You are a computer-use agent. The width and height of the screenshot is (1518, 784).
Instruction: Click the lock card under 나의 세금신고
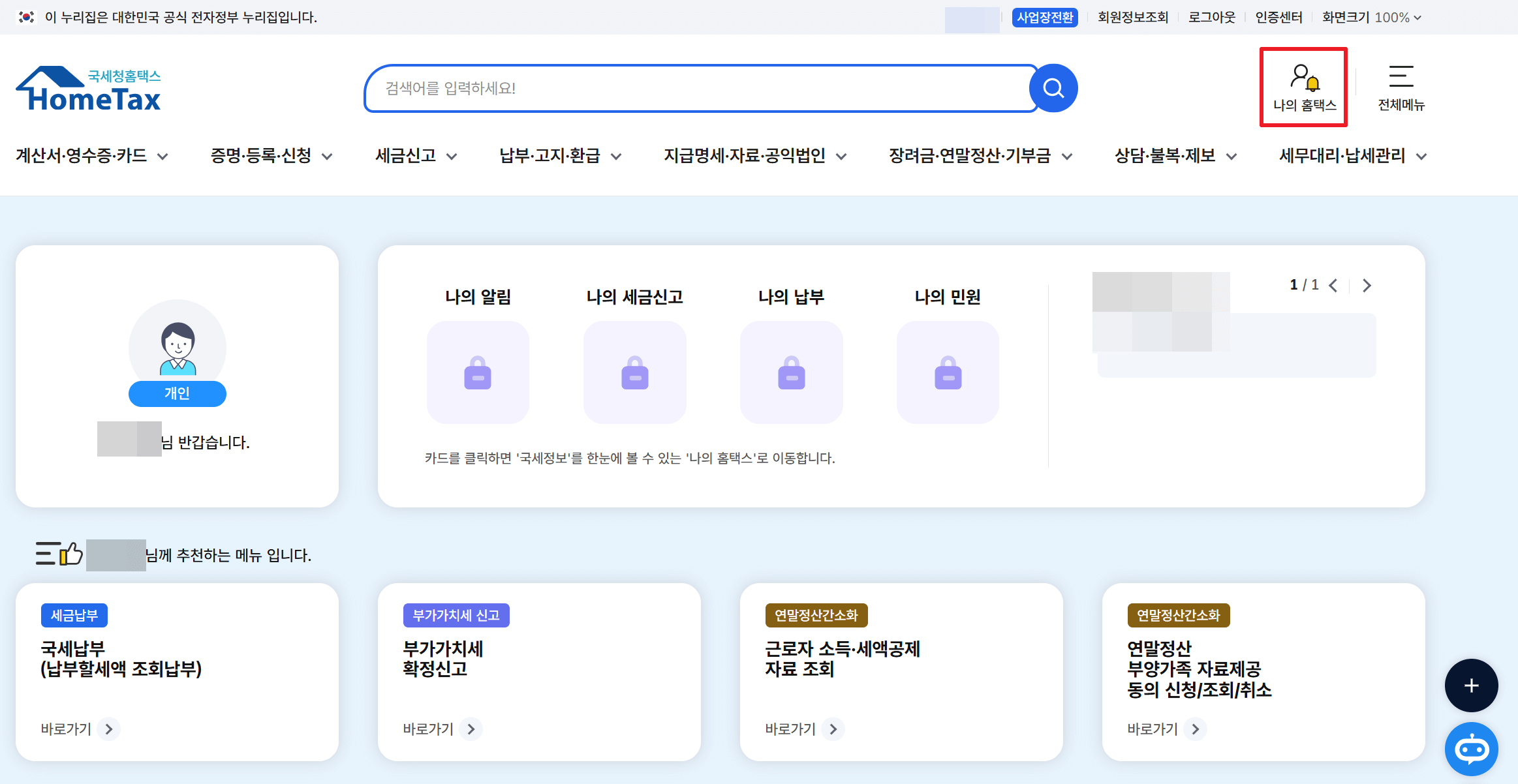(634, 372)
